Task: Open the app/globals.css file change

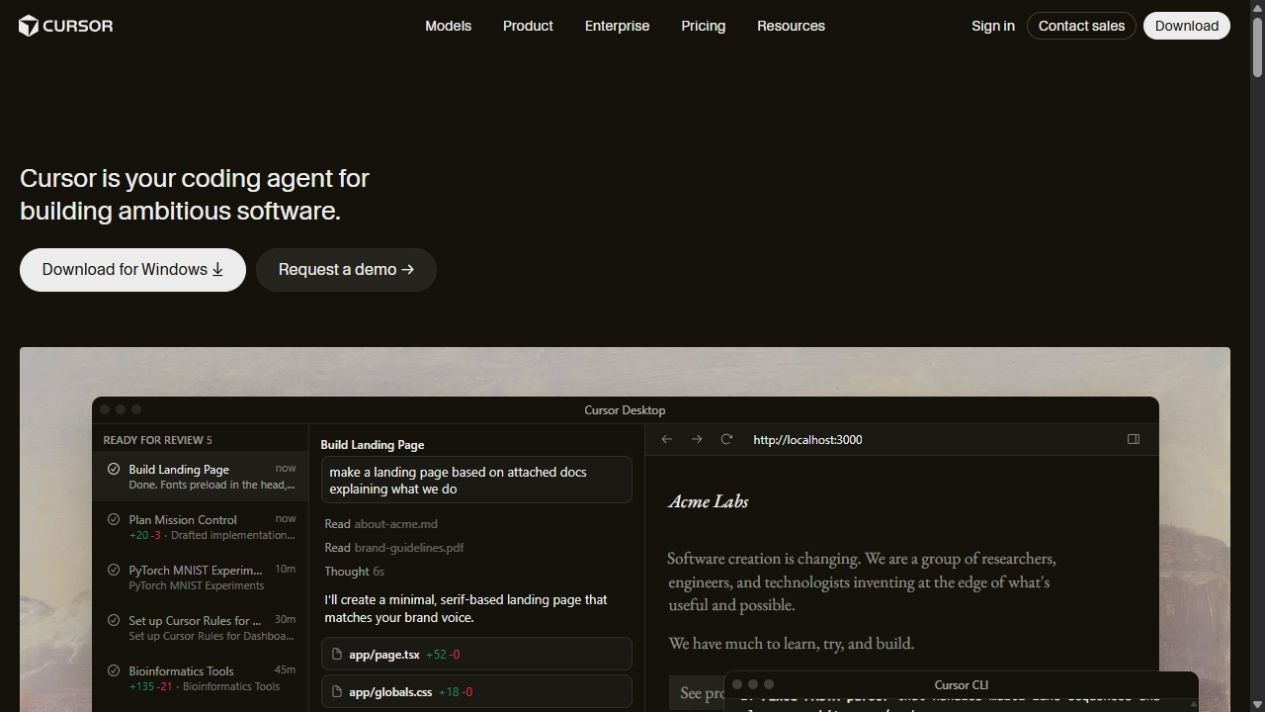Action: 476,691
